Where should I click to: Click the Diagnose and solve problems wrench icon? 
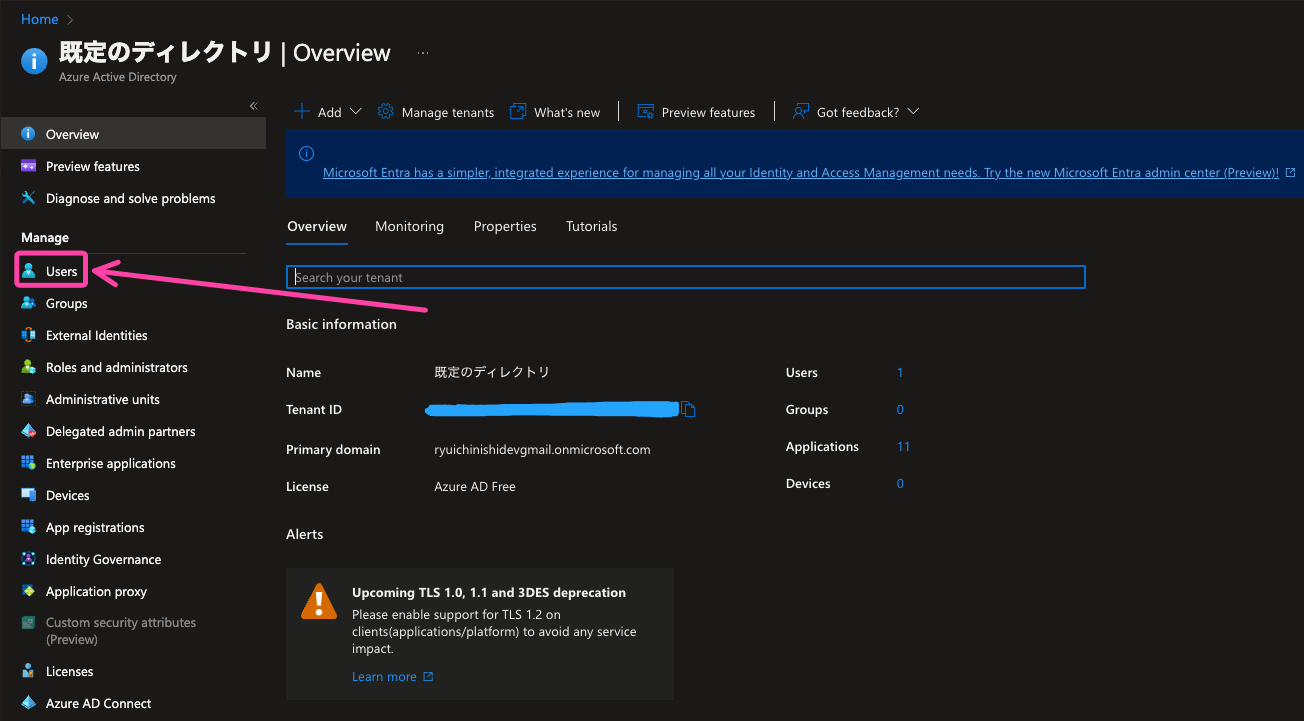[28, 198]
